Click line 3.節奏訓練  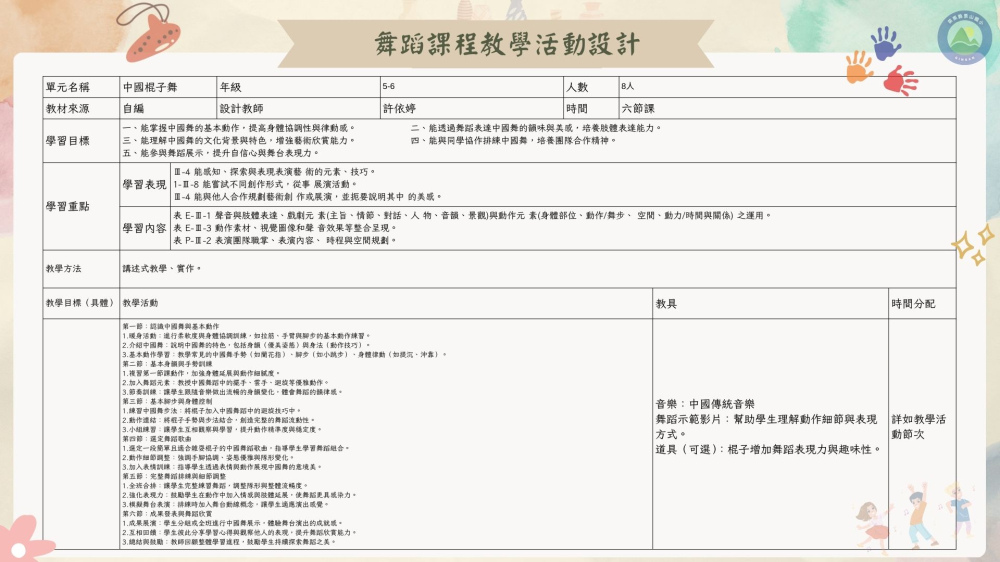pyautogui.click(x=233, y=392)
